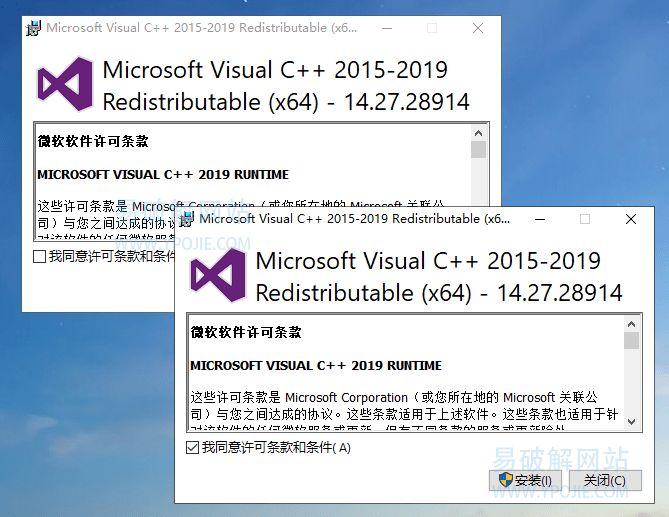Viewport: 669px width, 517px height.
Task: Click the up arrow of the back license scrollbar
Action: coord(478,133)
